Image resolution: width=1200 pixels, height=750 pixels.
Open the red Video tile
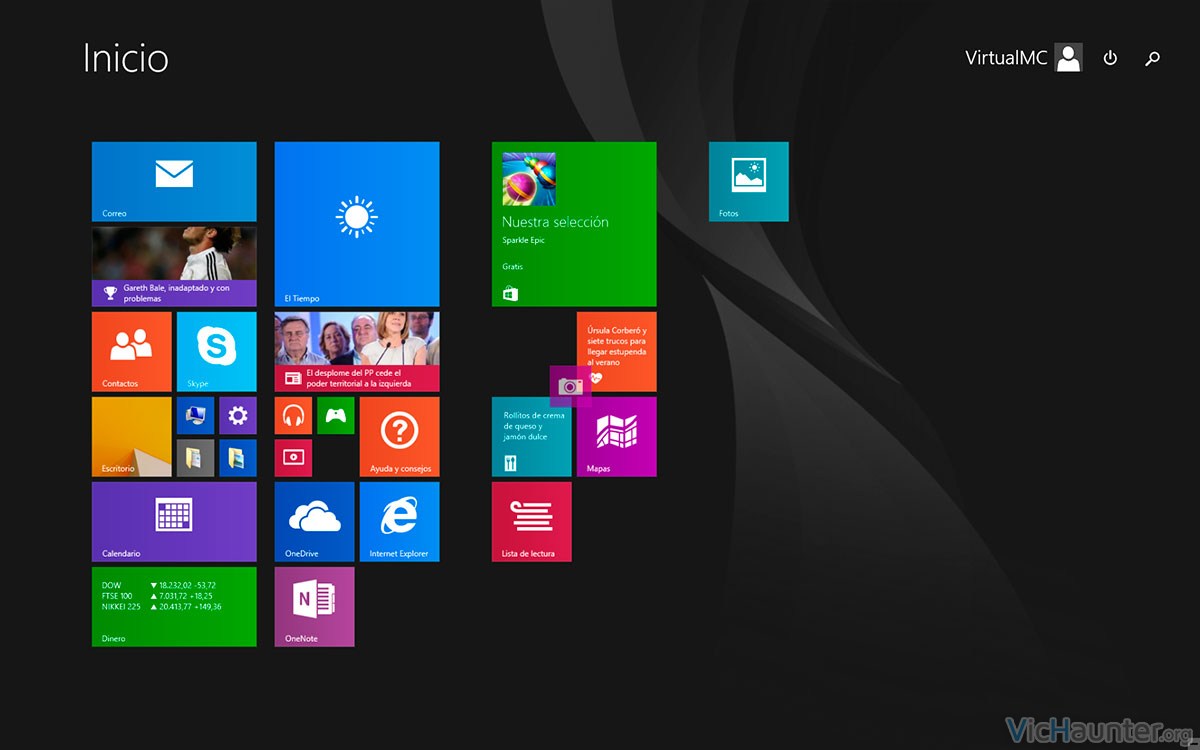[x=293, y=458]
